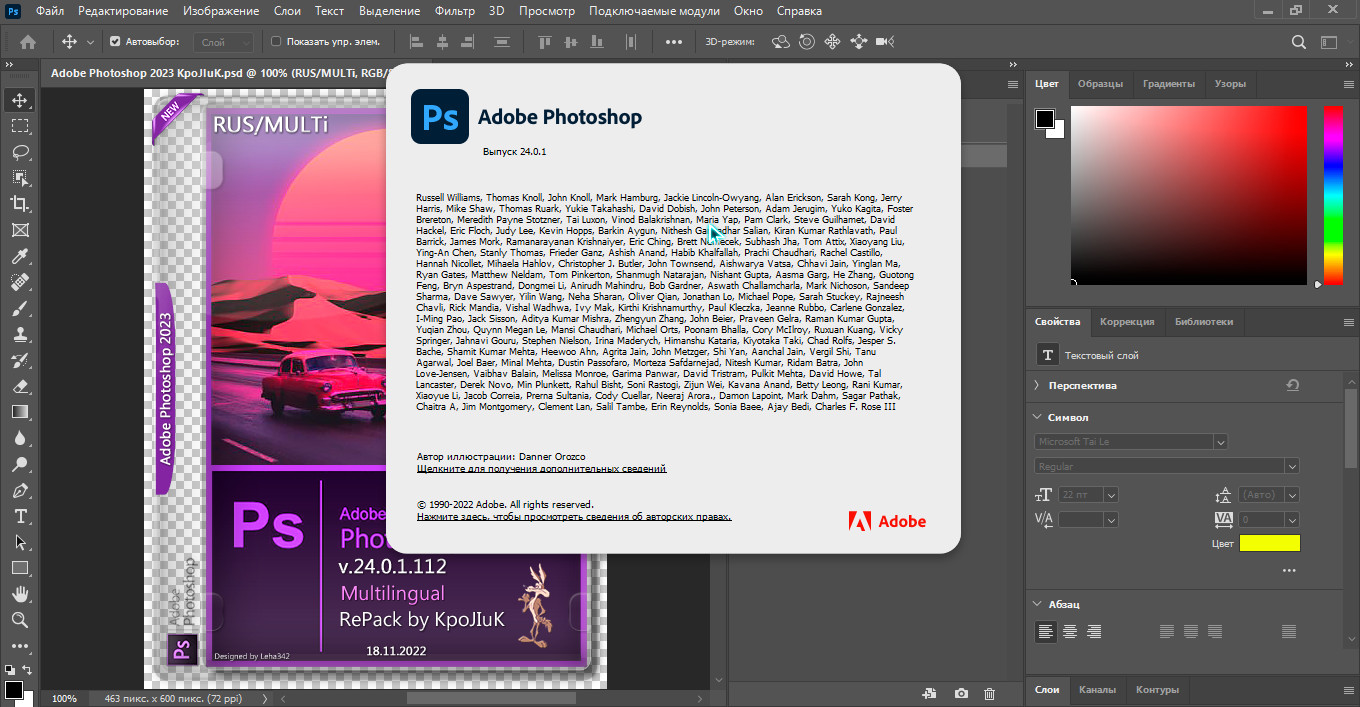The height and width of the screenshot is (707, 1360).
Task: Switch to the Каналы tab
Action: pos(1097,690)
